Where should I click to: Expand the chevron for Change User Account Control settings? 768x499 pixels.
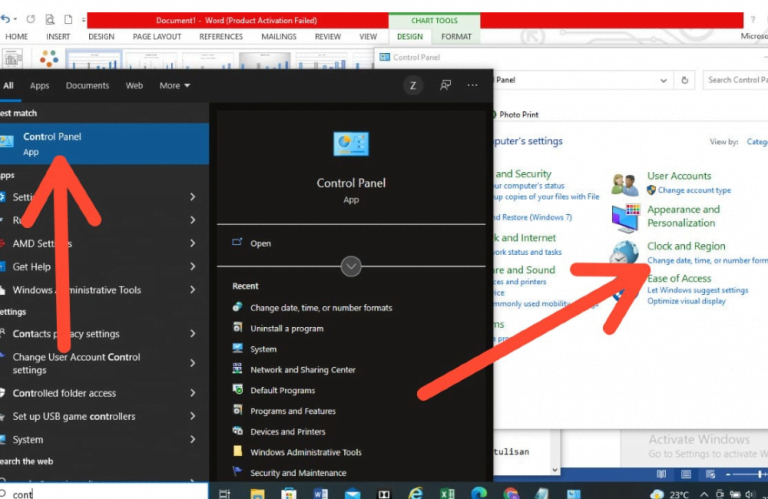click(x=192, y=363)
